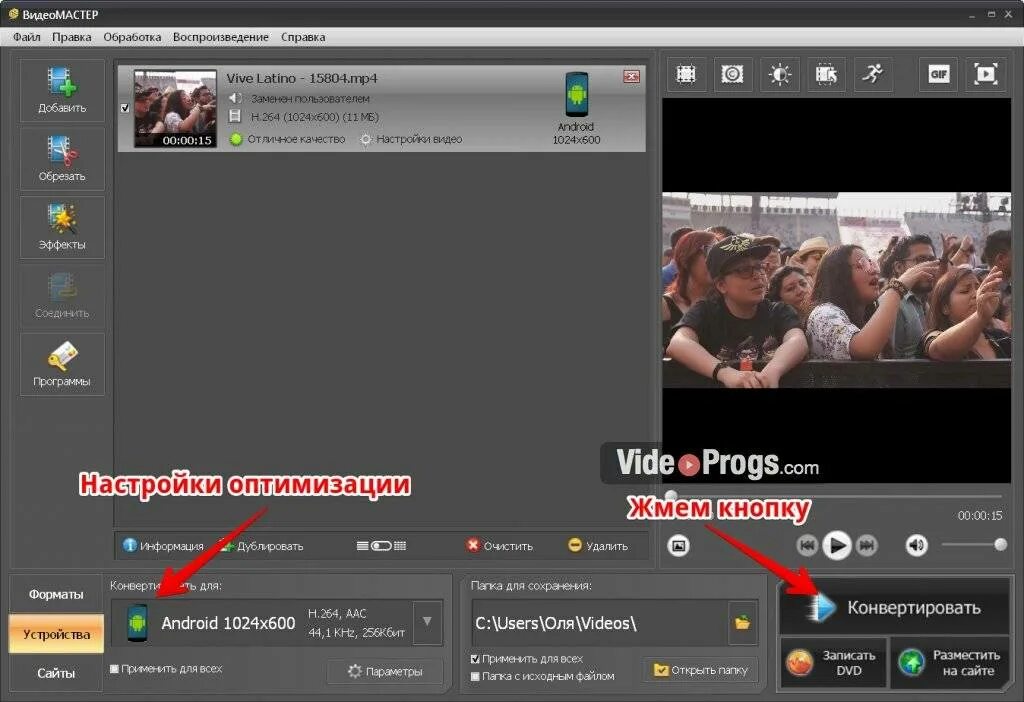Click the Конвертировать button
The image size is (1024, 702).
[x=895, y=607]
